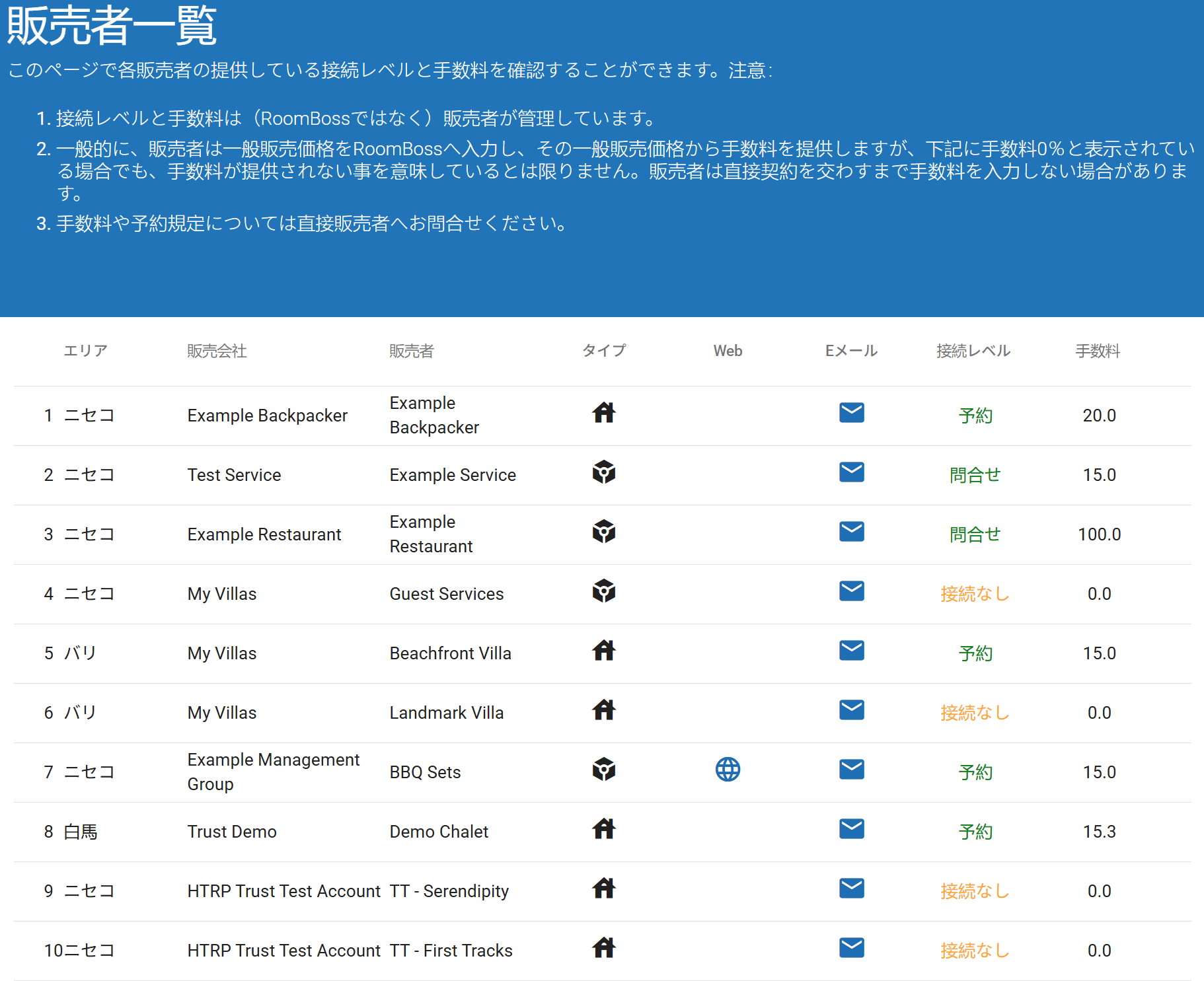The image size is (1204, 981).
Task: Click 接続なし in the Guest Services row
Action: point(975,594)
